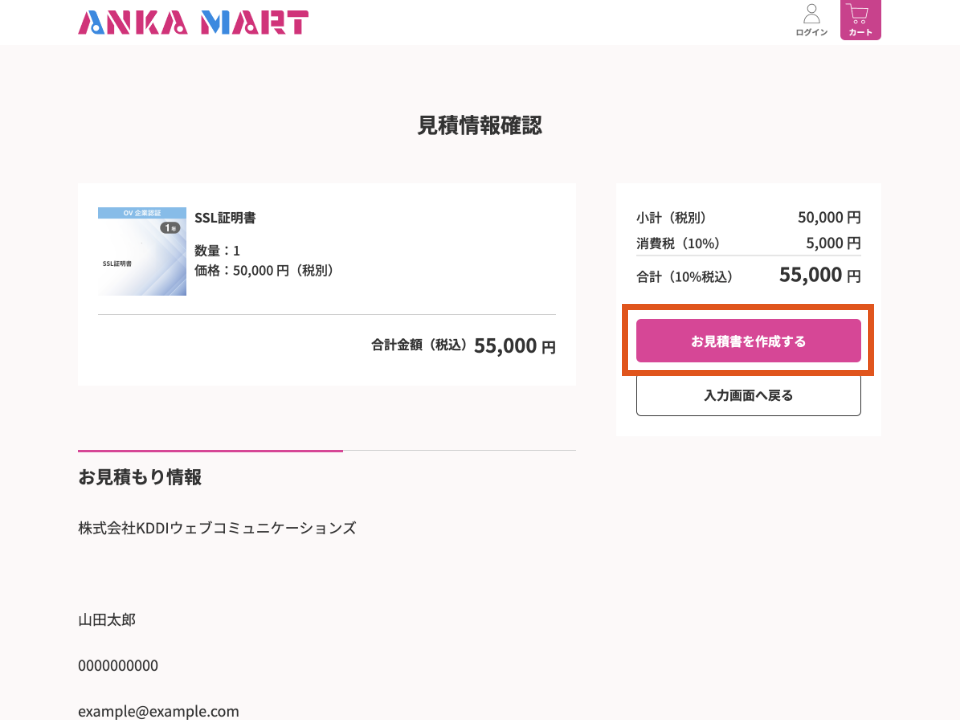Click the ANKA MART logo
Screen dimensions: 960x720
coord(193,22)
